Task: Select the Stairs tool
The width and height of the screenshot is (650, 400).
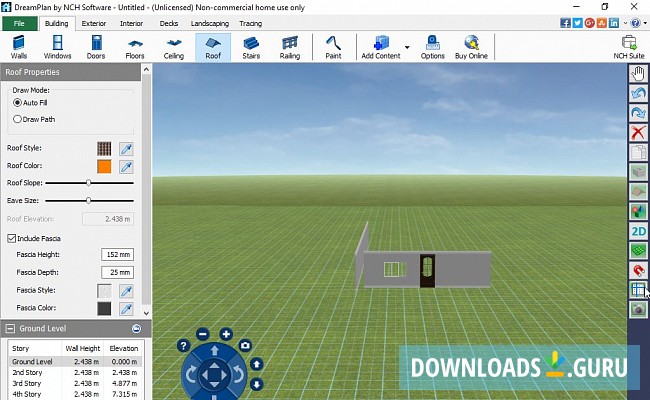Action: click(251, 47)
